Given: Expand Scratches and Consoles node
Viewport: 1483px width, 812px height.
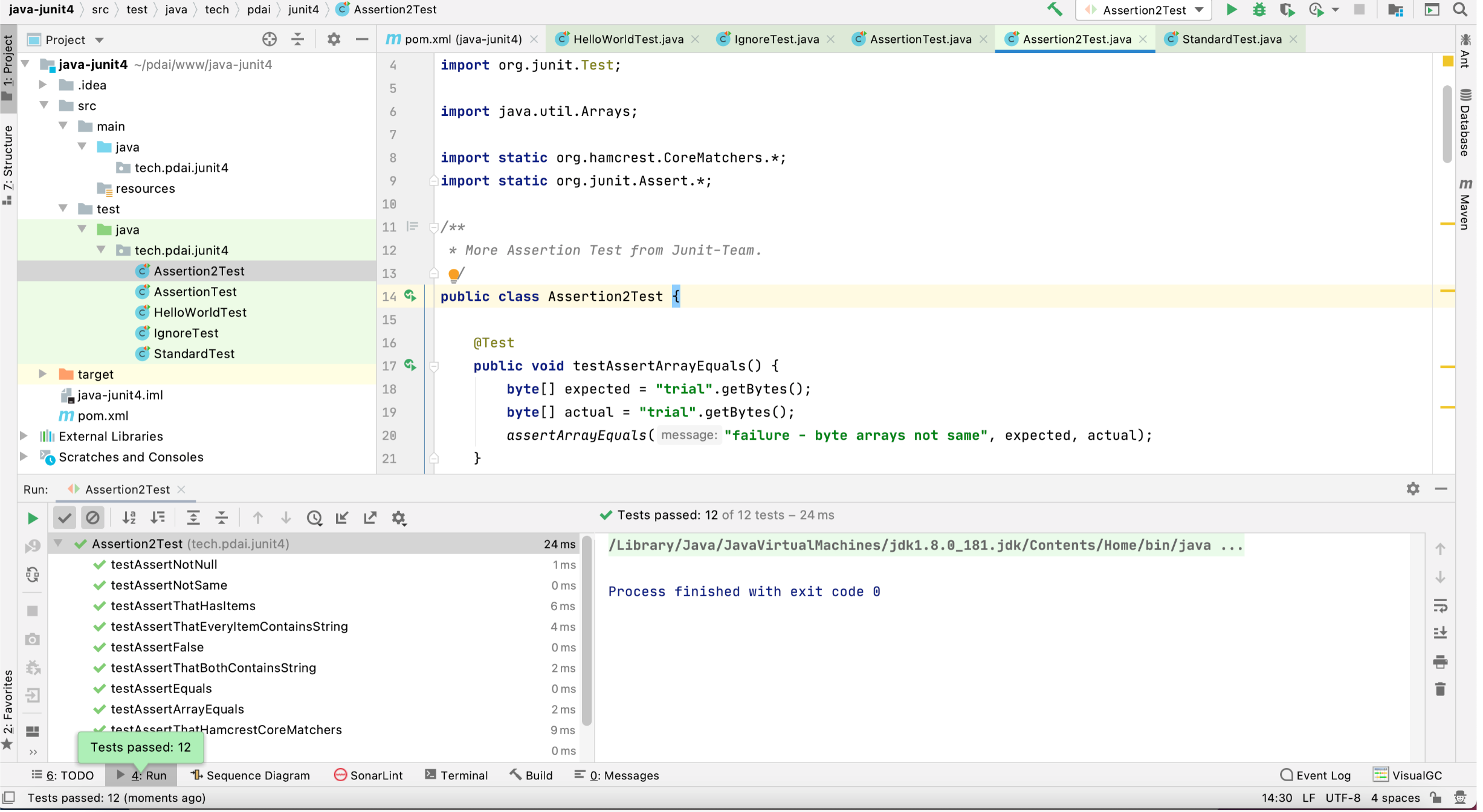Looking at the screenshot, I should (x=24, y=457).
